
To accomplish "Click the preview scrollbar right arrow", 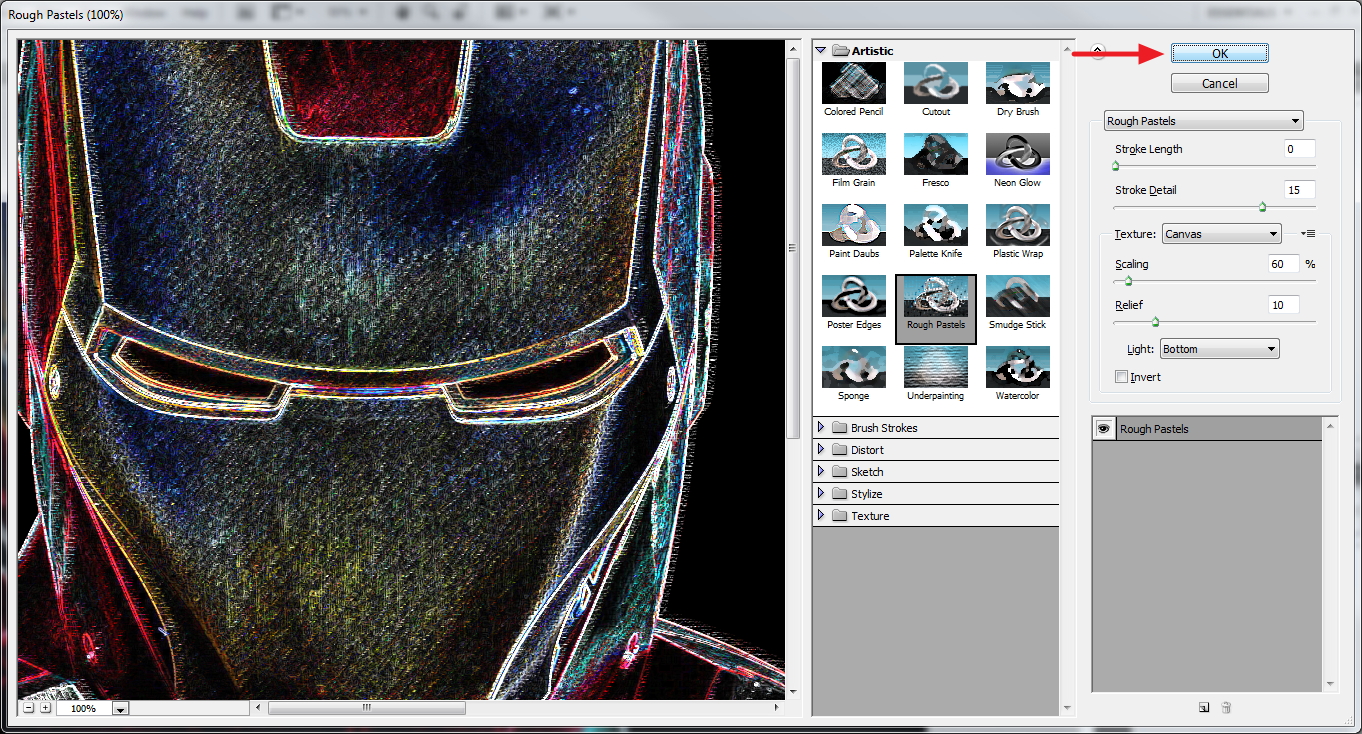I will (777, 708).
